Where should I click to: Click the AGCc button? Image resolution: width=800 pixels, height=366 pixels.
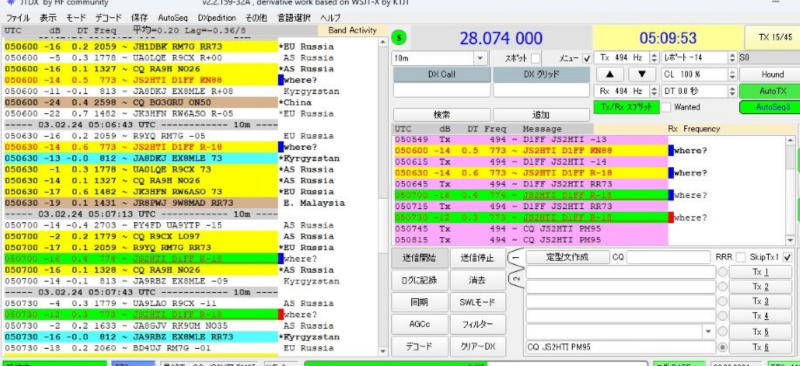pos(420,324)
